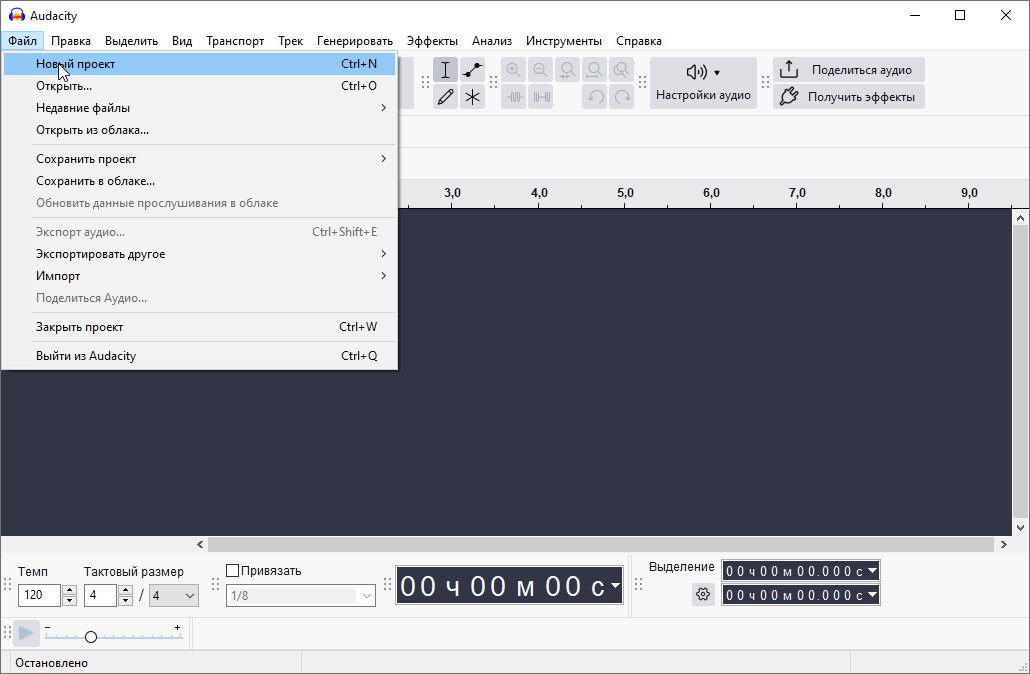The image size is (1030, 674).
Task: Open the Справка menu
Action: click(638, 41)
